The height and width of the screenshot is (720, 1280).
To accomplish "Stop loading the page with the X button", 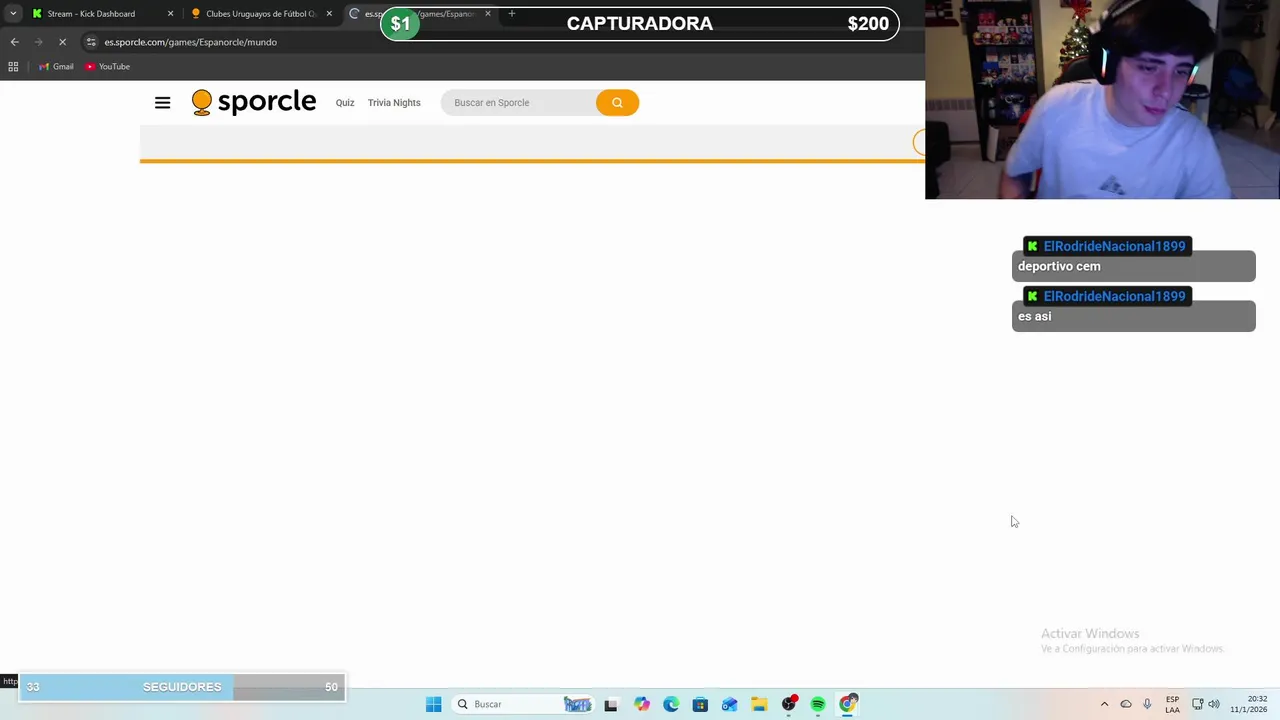I will click(62, 42).
